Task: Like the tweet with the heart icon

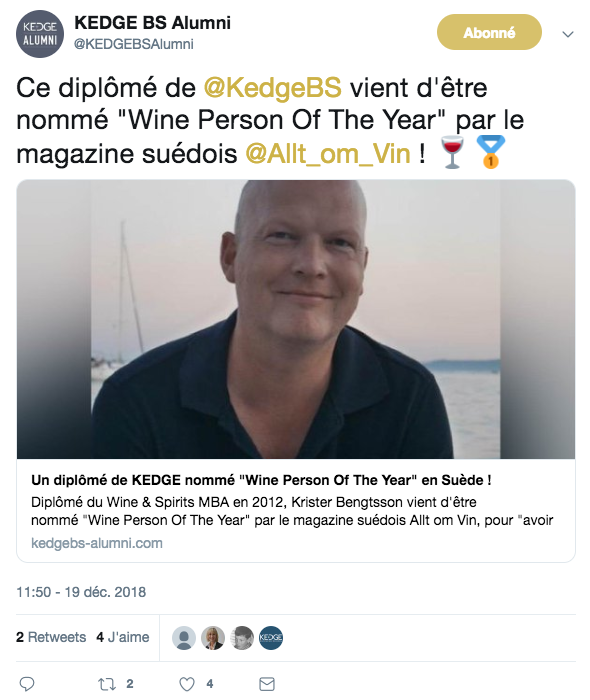Action: pos(187,684)
